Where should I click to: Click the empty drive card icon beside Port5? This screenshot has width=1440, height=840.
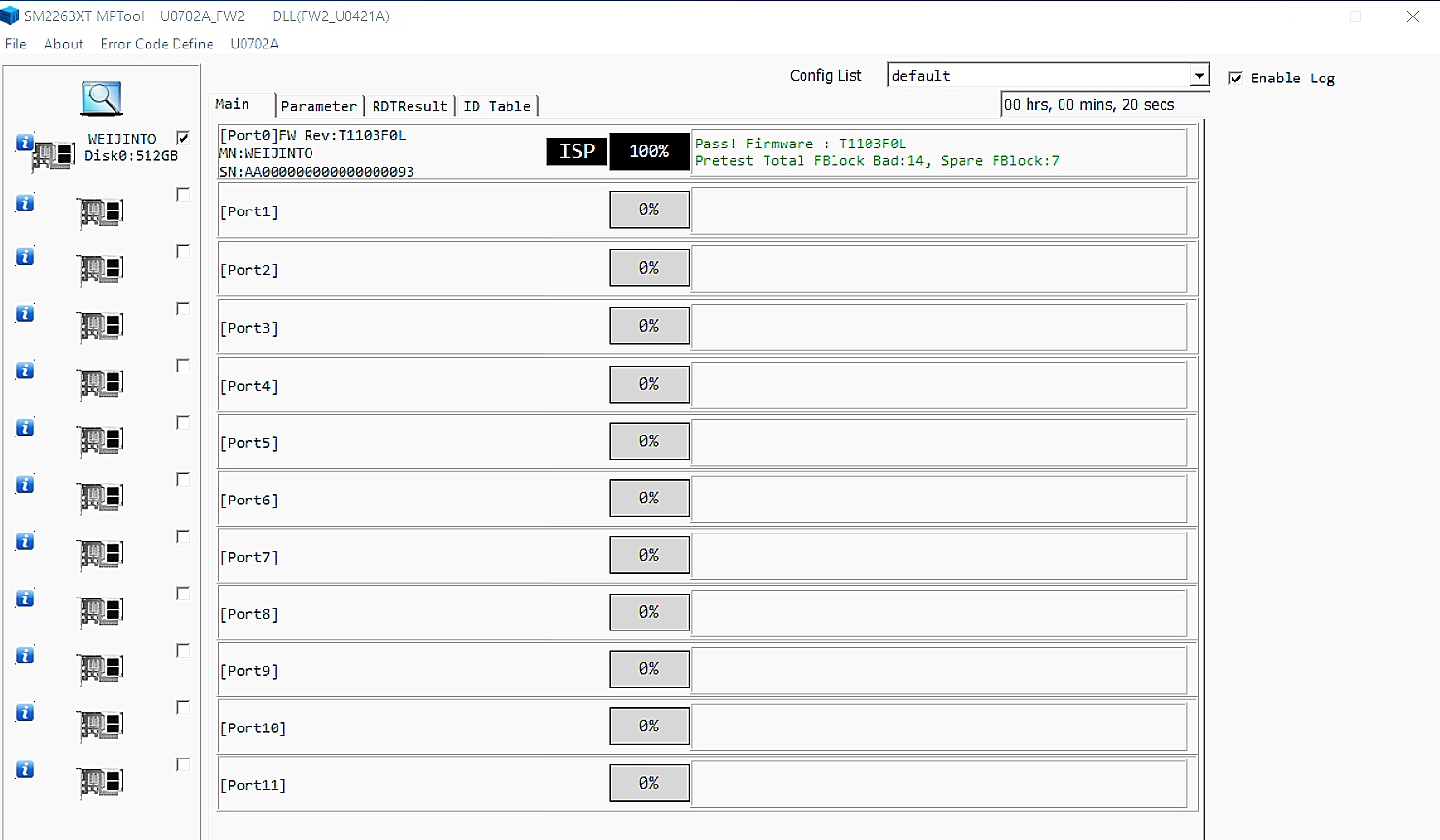101,441
